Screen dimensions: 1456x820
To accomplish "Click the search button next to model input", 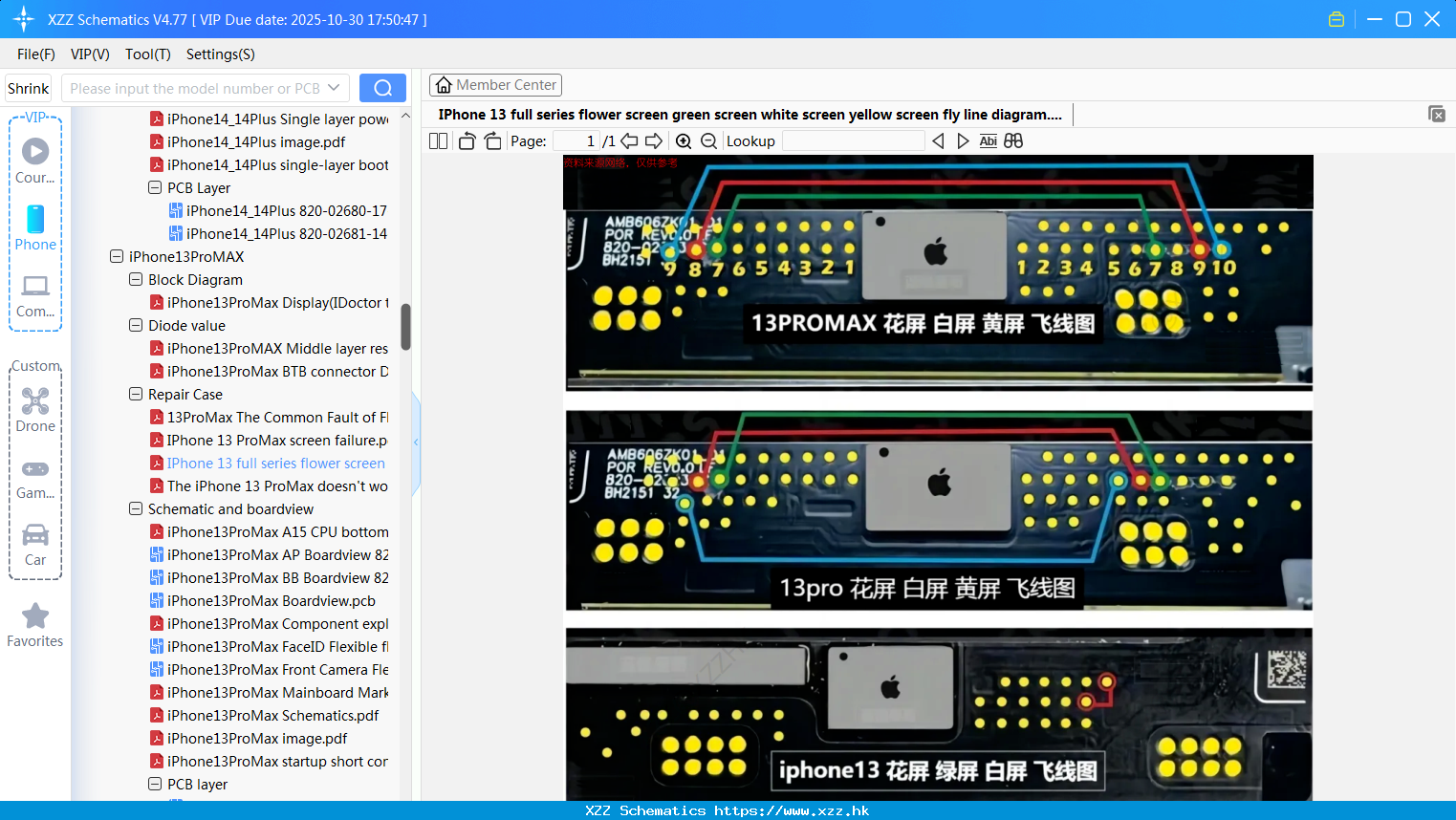I will 382,88.
